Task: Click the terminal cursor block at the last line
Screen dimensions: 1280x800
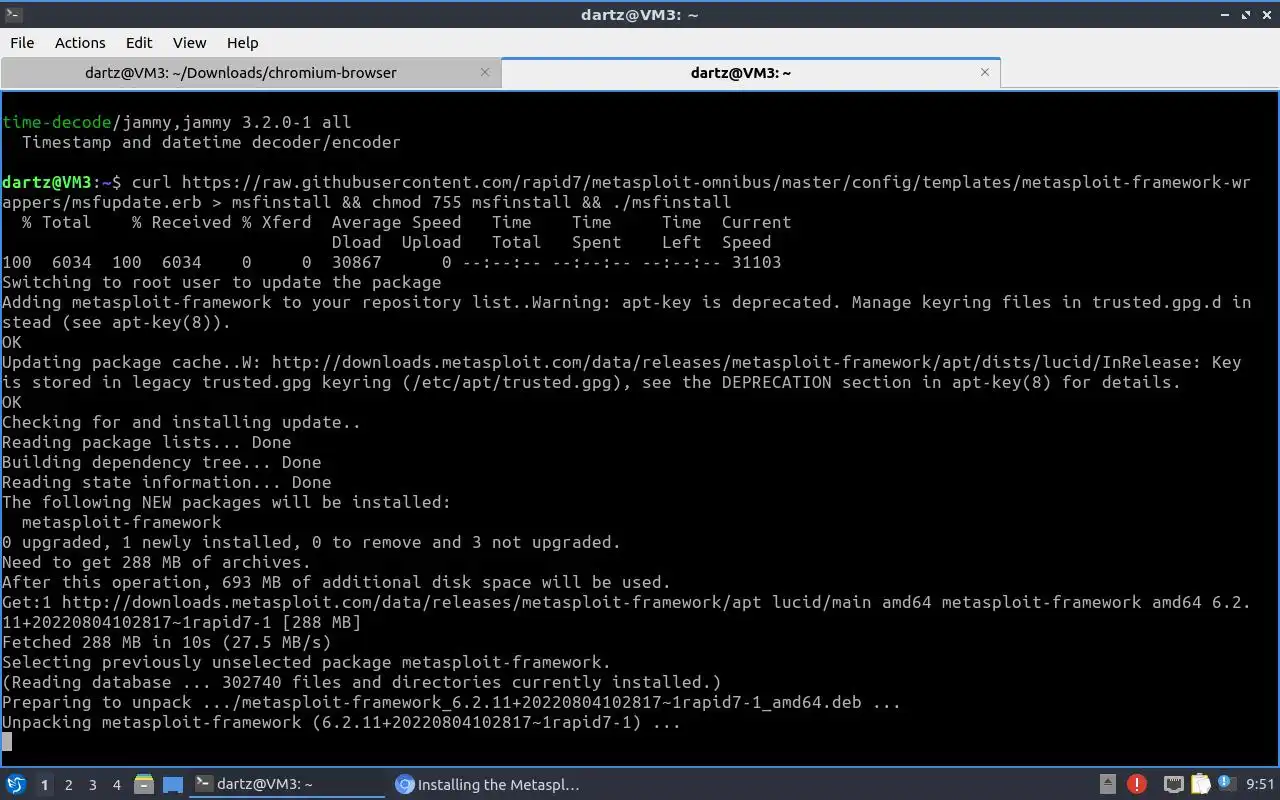Action: (x=7, y=742)
